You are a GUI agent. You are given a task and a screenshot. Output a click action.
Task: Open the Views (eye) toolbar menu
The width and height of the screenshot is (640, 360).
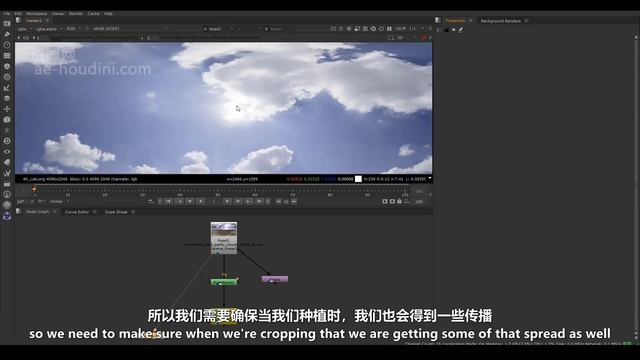[x=7, y=151]
